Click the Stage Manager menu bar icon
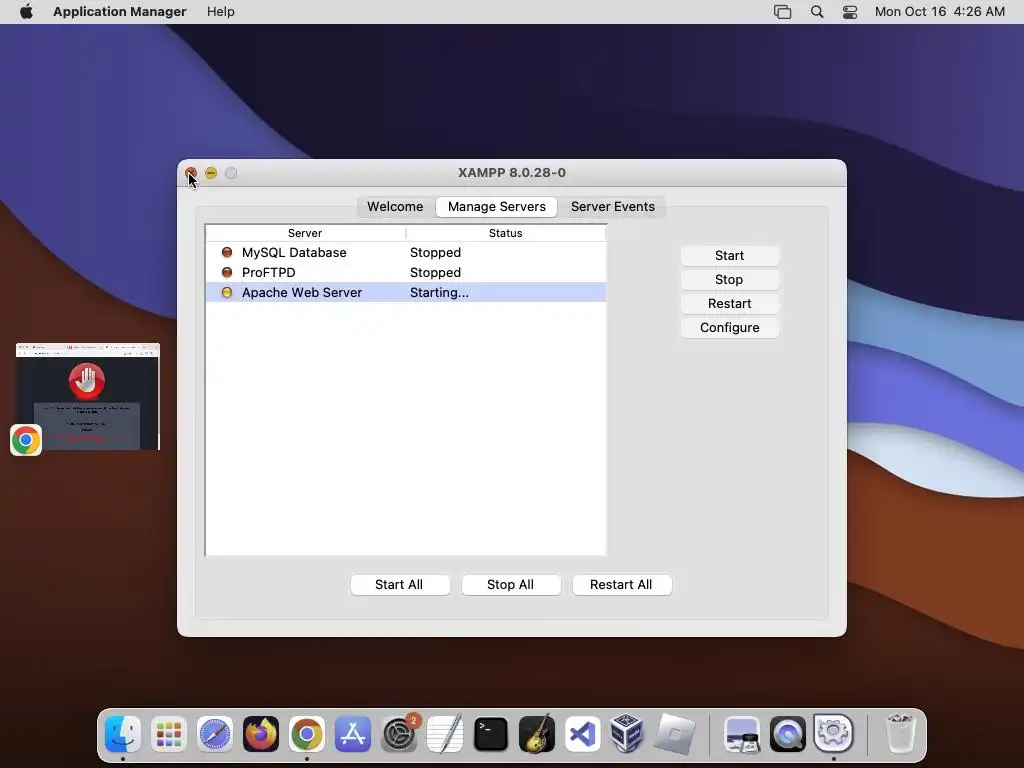This screenshot has height=768, width=1024. (x=782, y=12)
